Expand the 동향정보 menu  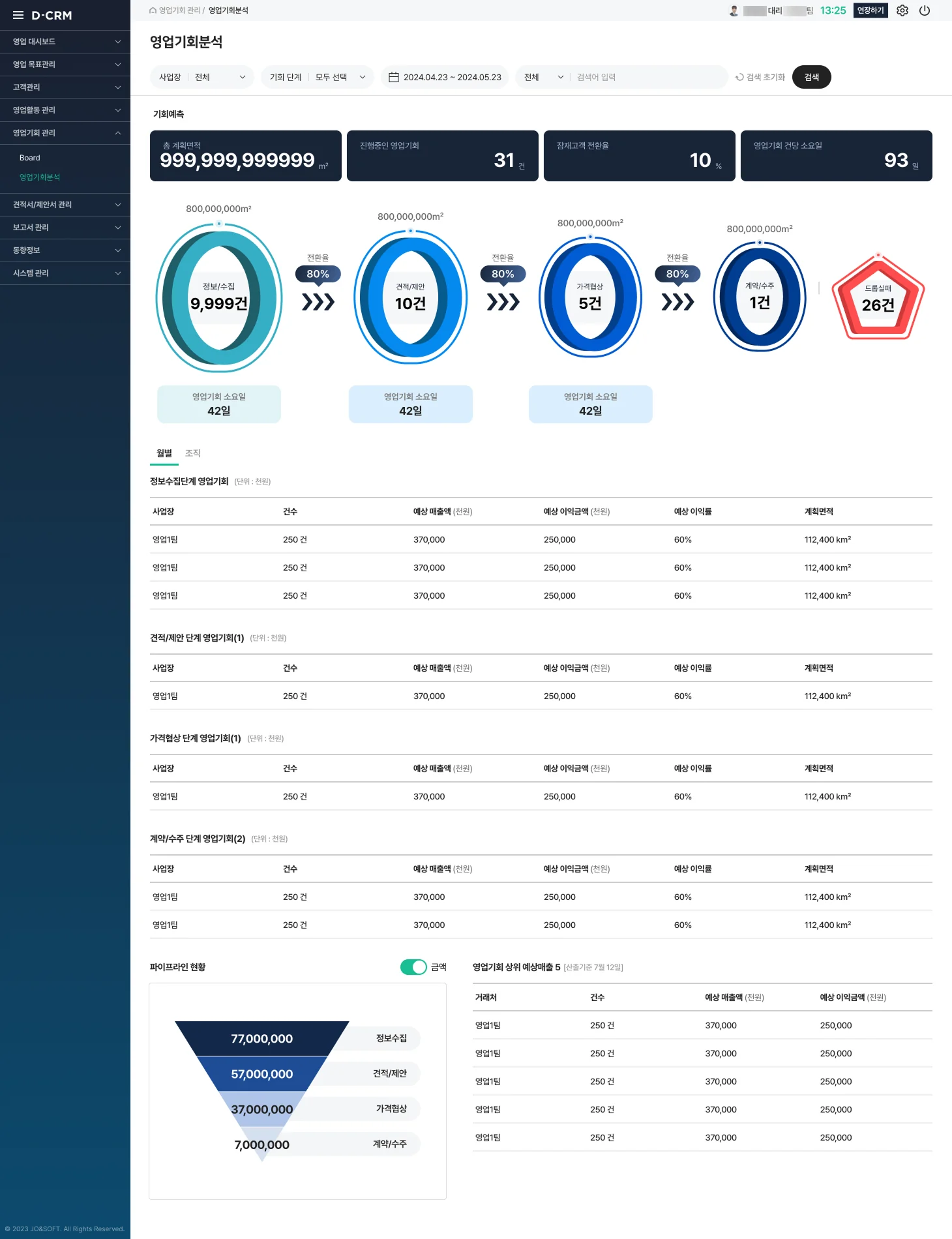click(x=65, y=250)
